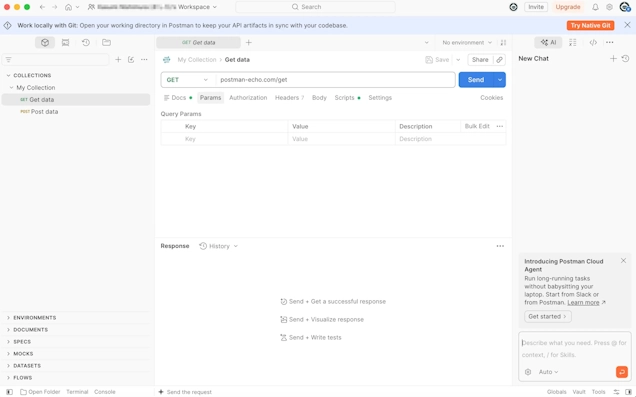Open the tabs list chevron

tap(426, 43)
